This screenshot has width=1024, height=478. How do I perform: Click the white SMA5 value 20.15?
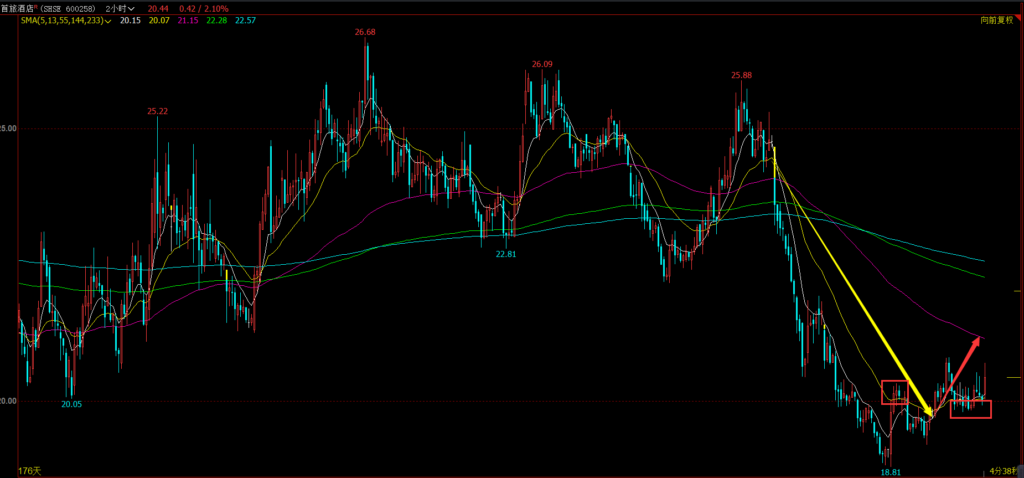coord(131,21)
